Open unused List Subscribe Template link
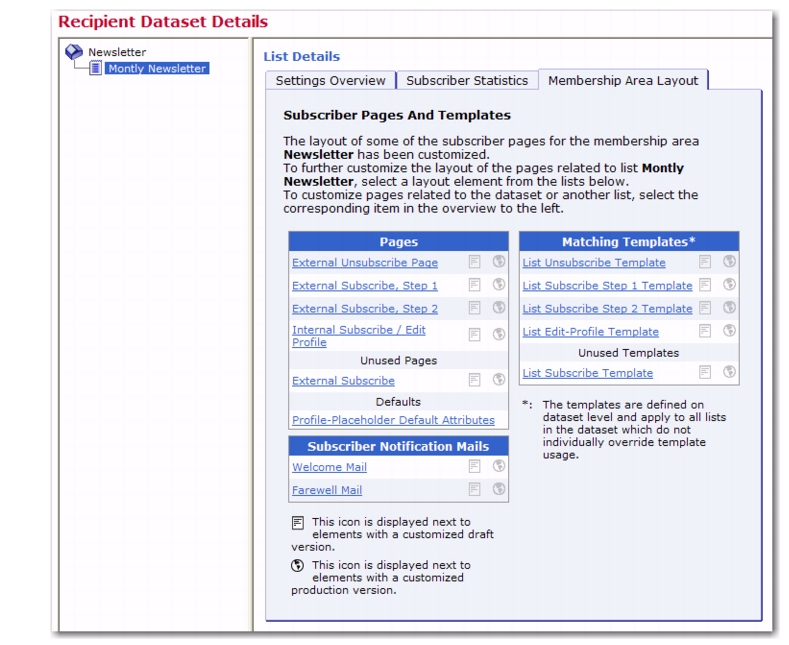The height and width of the screenshot is (645, 789). (588, 373)
